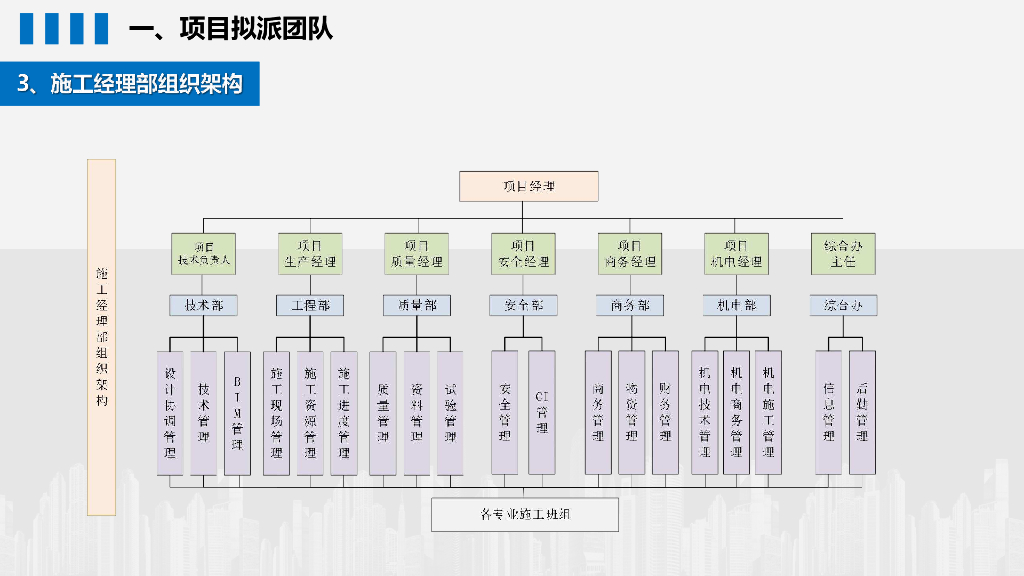Viewport: 1024px width, 576px height.
Task: Select the 项目机电经理 box
Action: click(x=736, y=254)
